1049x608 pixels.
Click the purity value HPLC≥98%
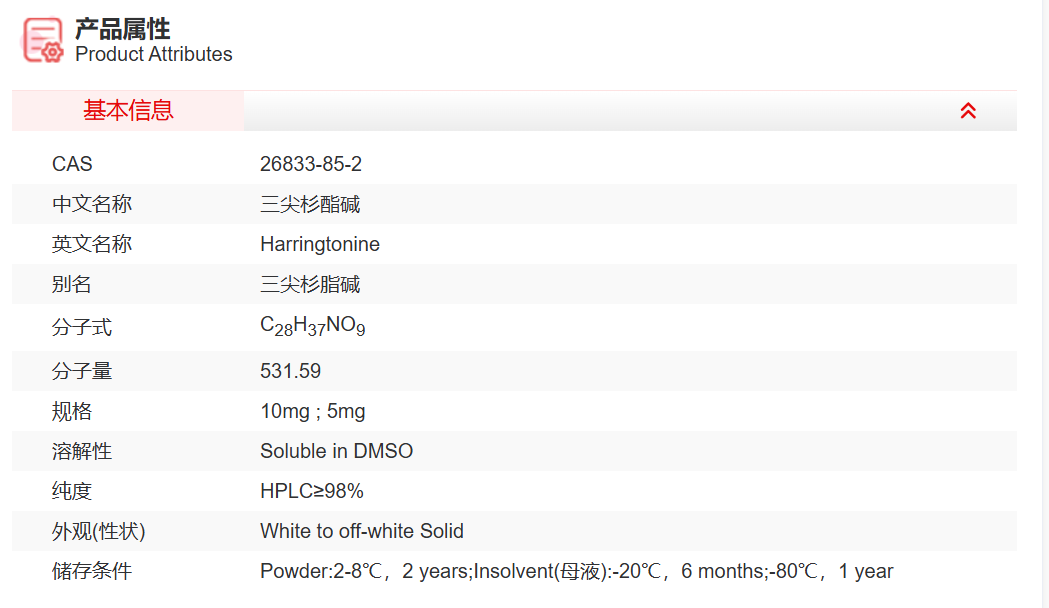coord(312,491)
